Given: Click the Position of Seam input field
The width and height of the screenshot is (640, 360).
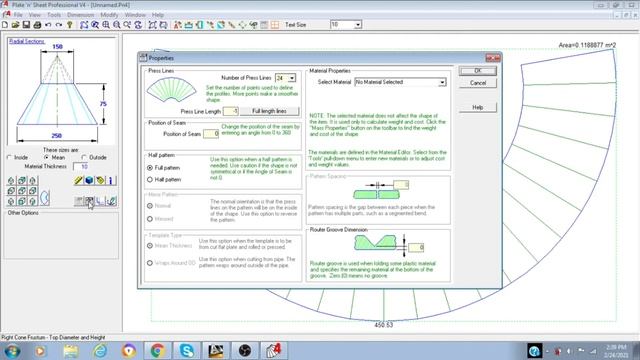Looking at the screenshot, I should pyautogui.click(x=211, y=134).
